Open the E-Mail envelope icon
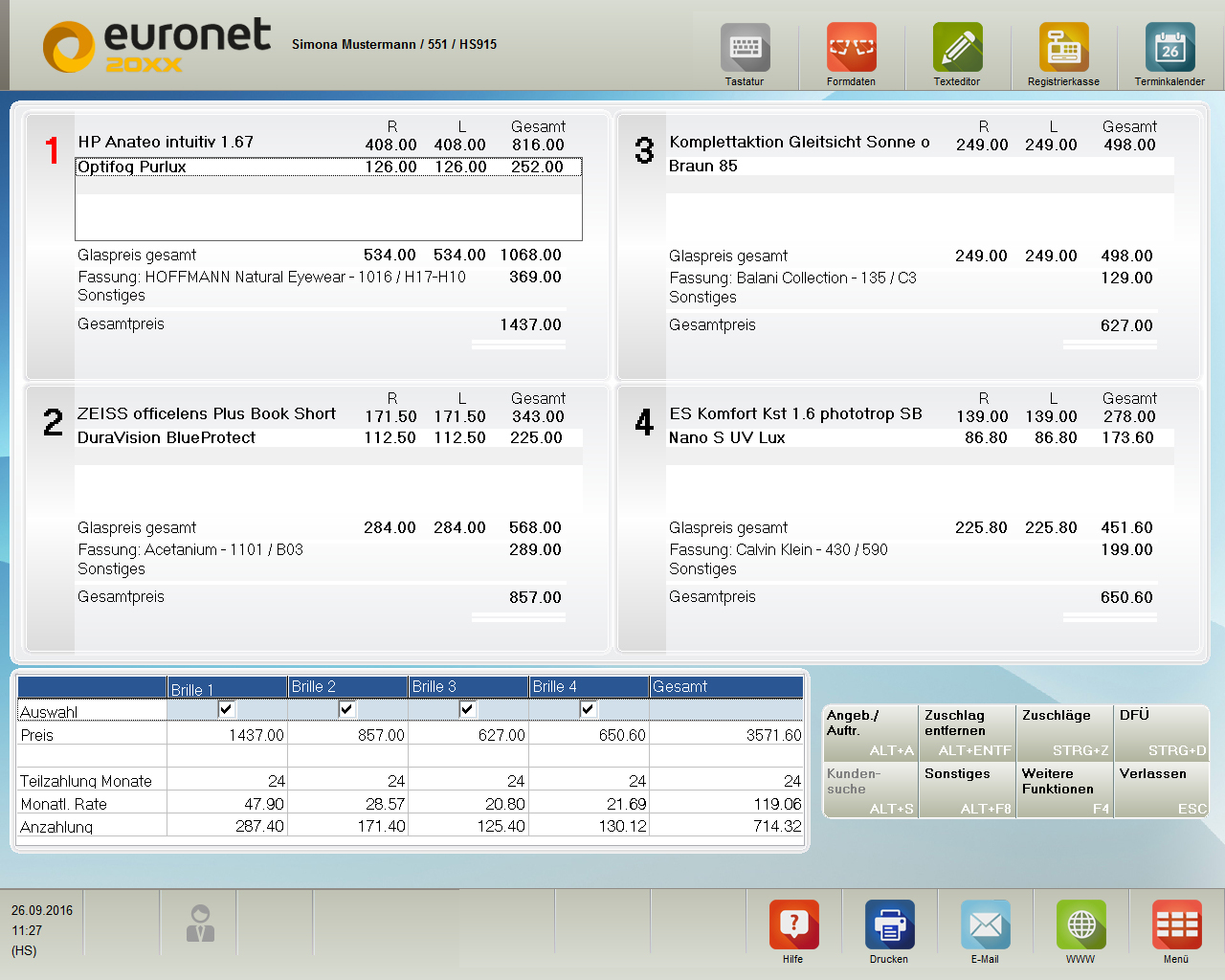This screenshot has width=1225, height=980. 985,924
